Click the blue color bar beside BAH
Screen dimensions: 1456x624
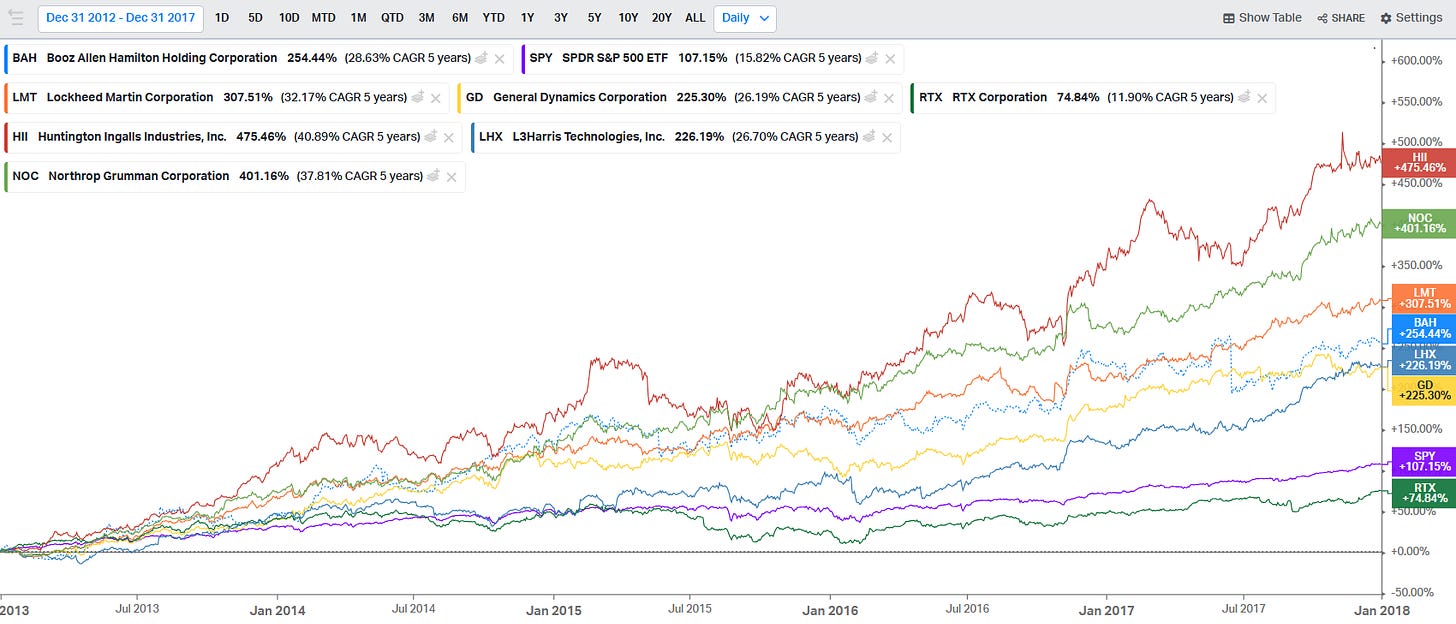[6, 58]
